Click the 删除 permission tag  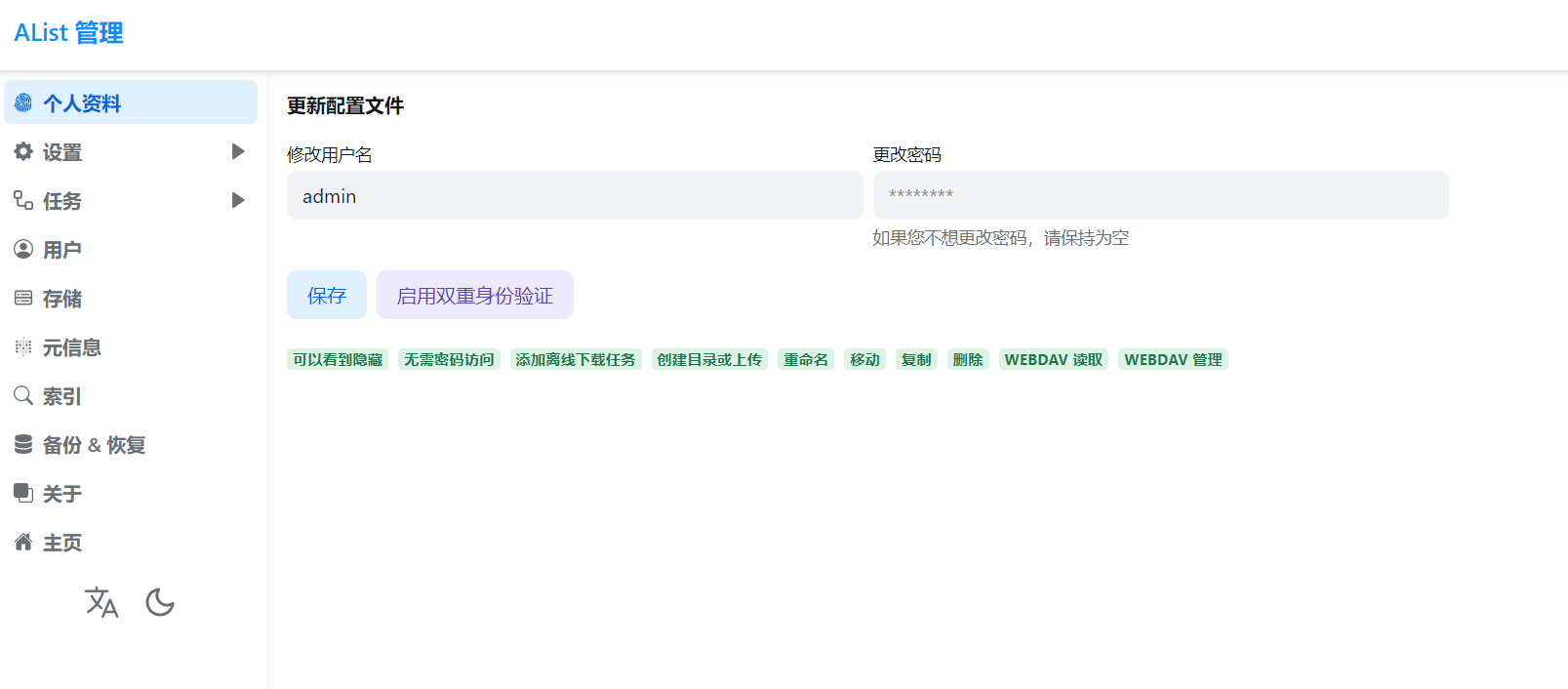point(968,359)
